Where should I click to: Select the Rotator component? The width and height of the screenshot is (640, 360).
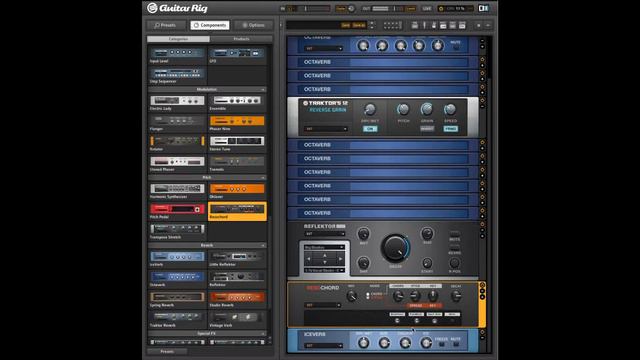coord(178,143)
